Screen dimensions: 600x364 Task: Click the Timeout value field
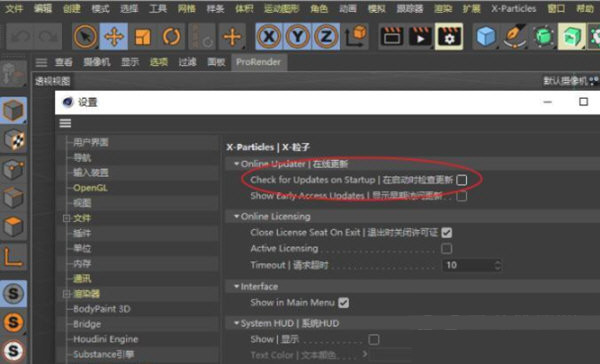472,265
